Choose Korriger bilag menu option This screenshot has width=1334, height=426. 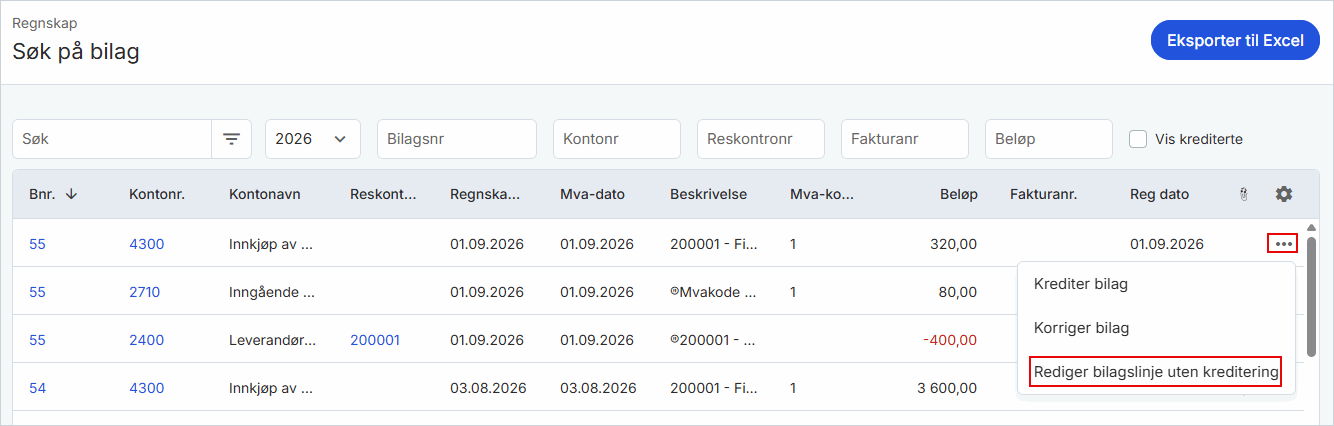[1081, 327]
